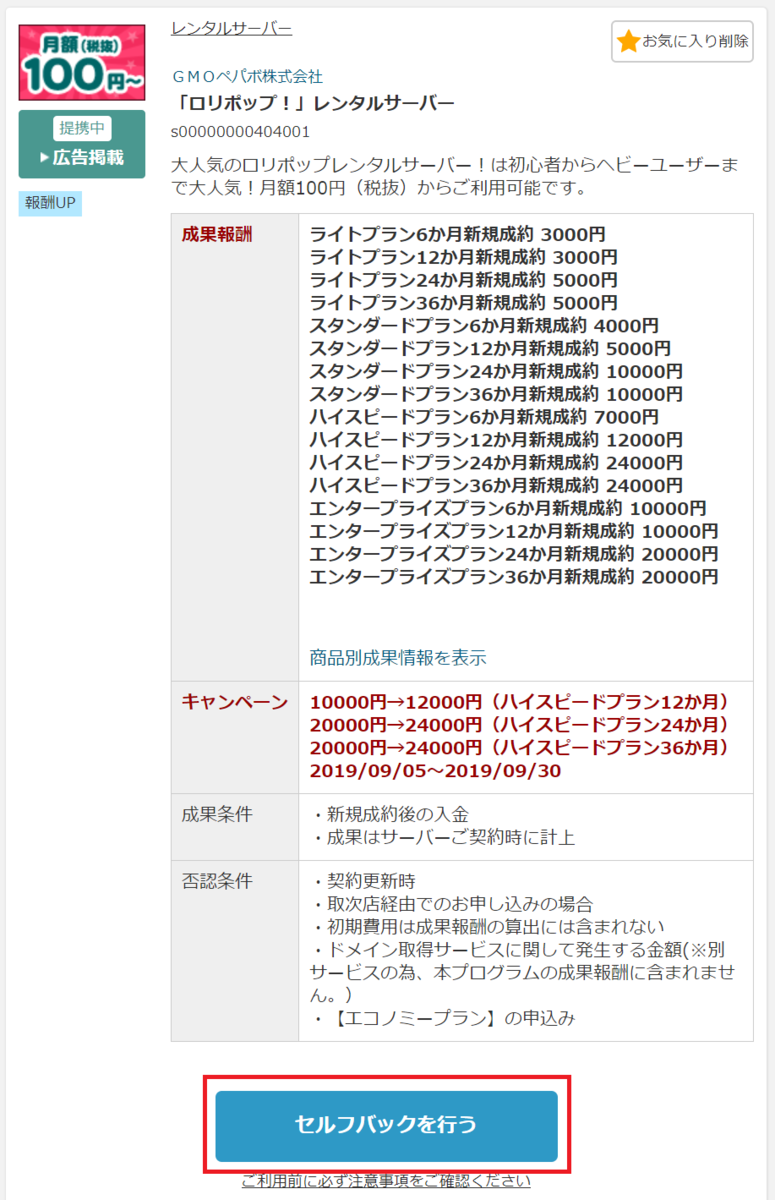The width and height of the screenshot is (775, 1200).
Task: Click the 成果報酬 row header
Action: (218, 235)
